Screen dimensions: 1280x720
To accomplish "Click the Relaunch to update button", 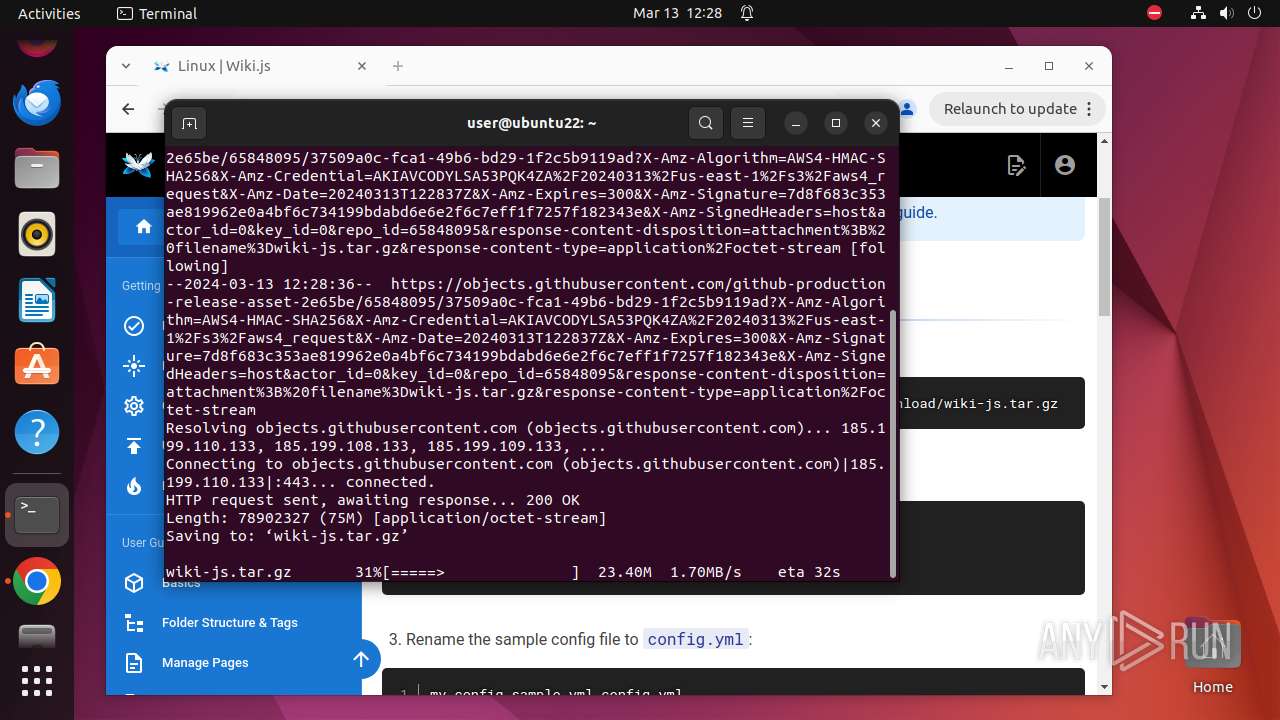I will (x=1010, y=109).
